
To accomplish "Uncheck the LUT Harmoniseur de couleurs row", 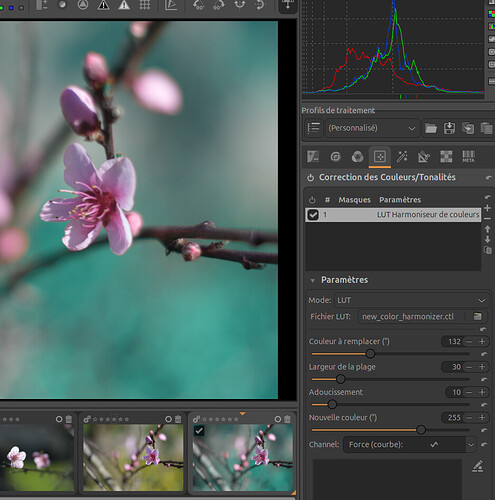I will [x=313, y=215].
